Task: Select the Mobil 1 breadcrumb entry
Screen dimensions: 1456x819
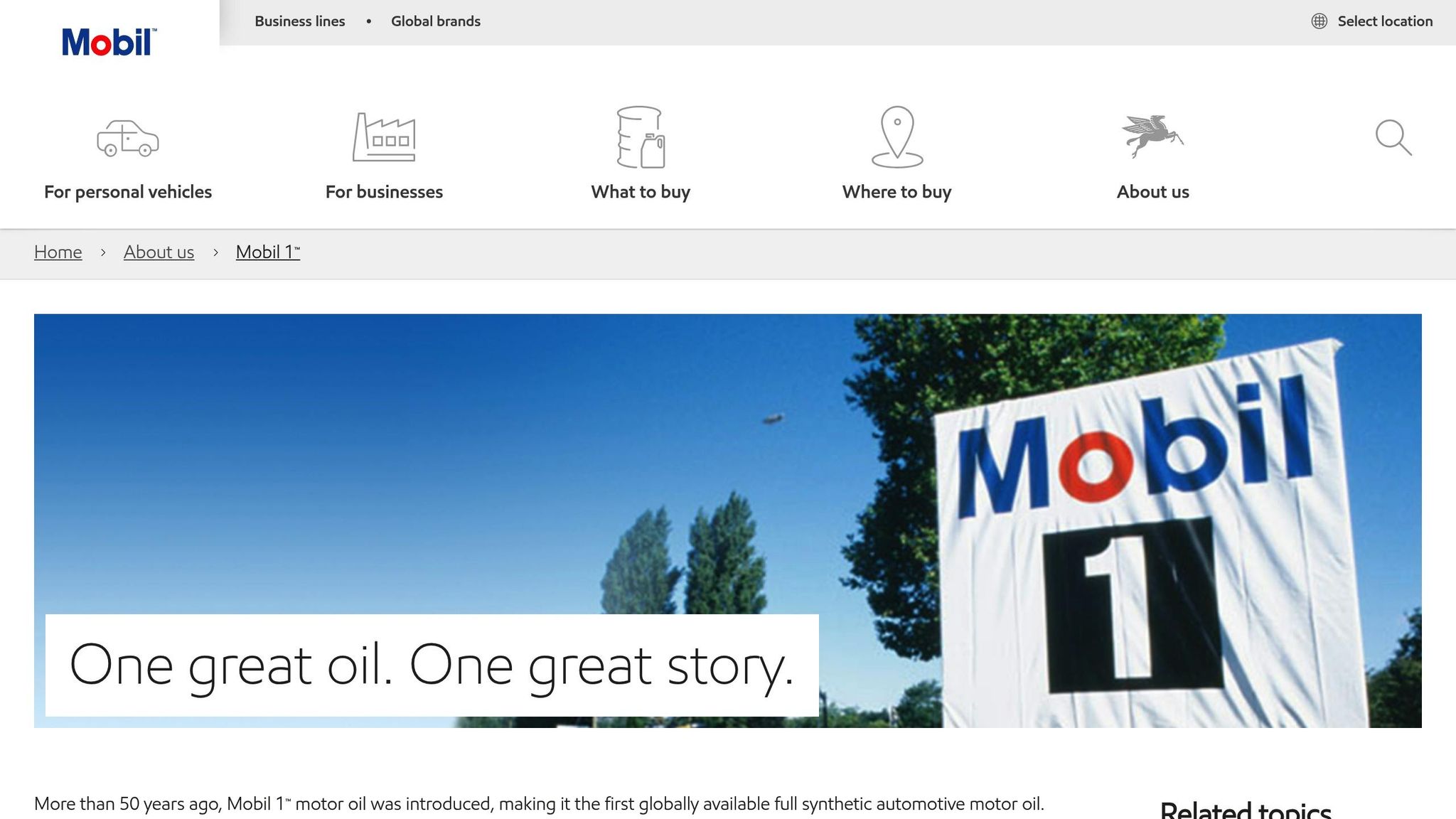Action: tap(267, 252)
